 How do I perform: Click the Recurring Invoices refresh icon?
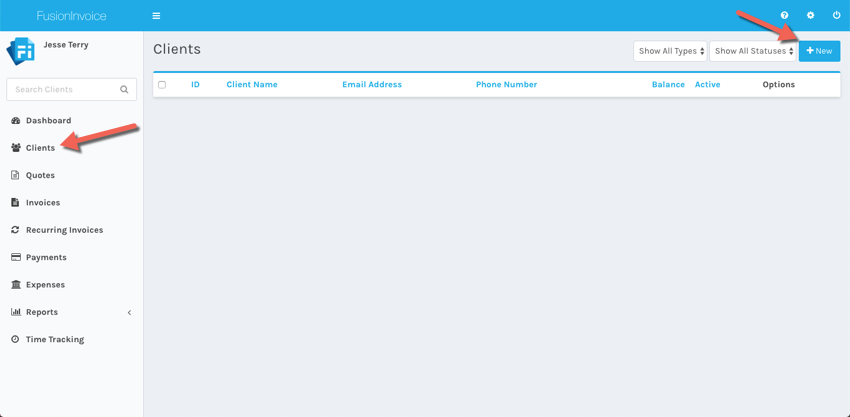click(x=15, y=230)
